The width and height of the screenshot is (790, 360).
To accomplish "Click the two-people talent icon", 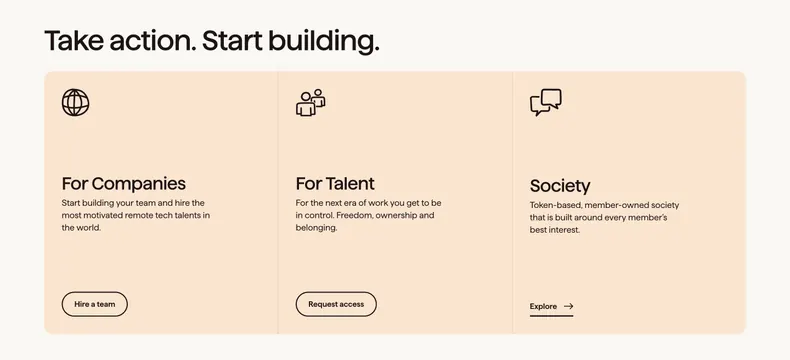I will click(310, 103).
